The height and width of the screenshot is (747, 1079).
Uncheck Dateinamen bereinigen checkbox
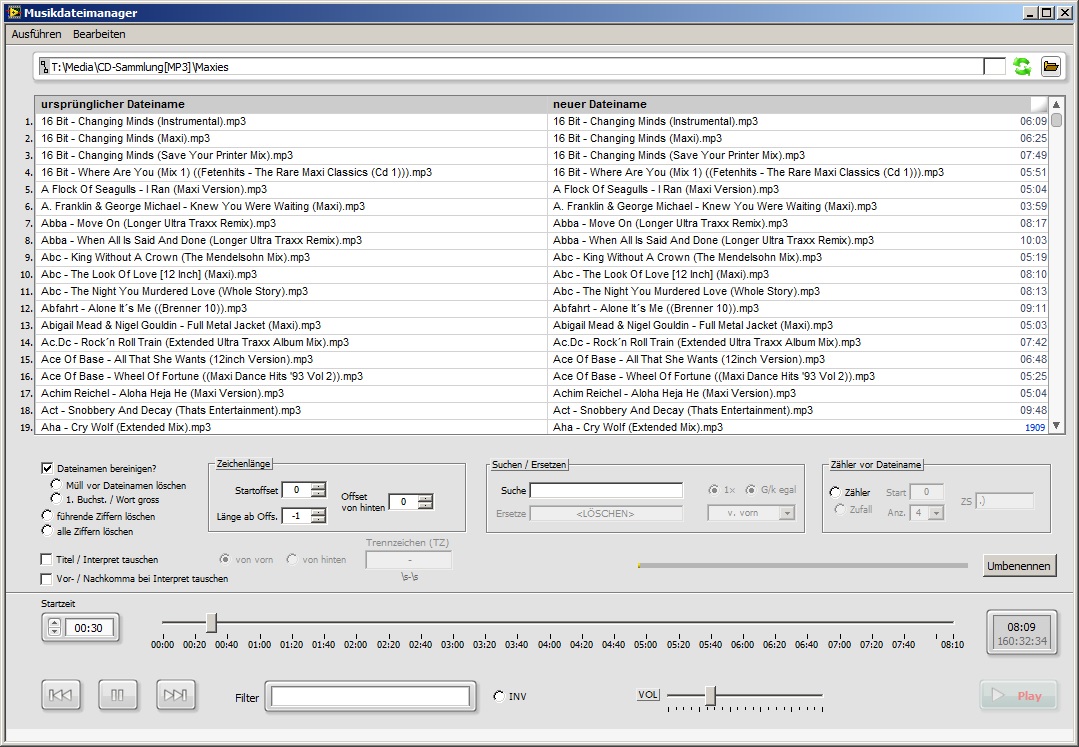pyautogui.click(x=47, y=468)
